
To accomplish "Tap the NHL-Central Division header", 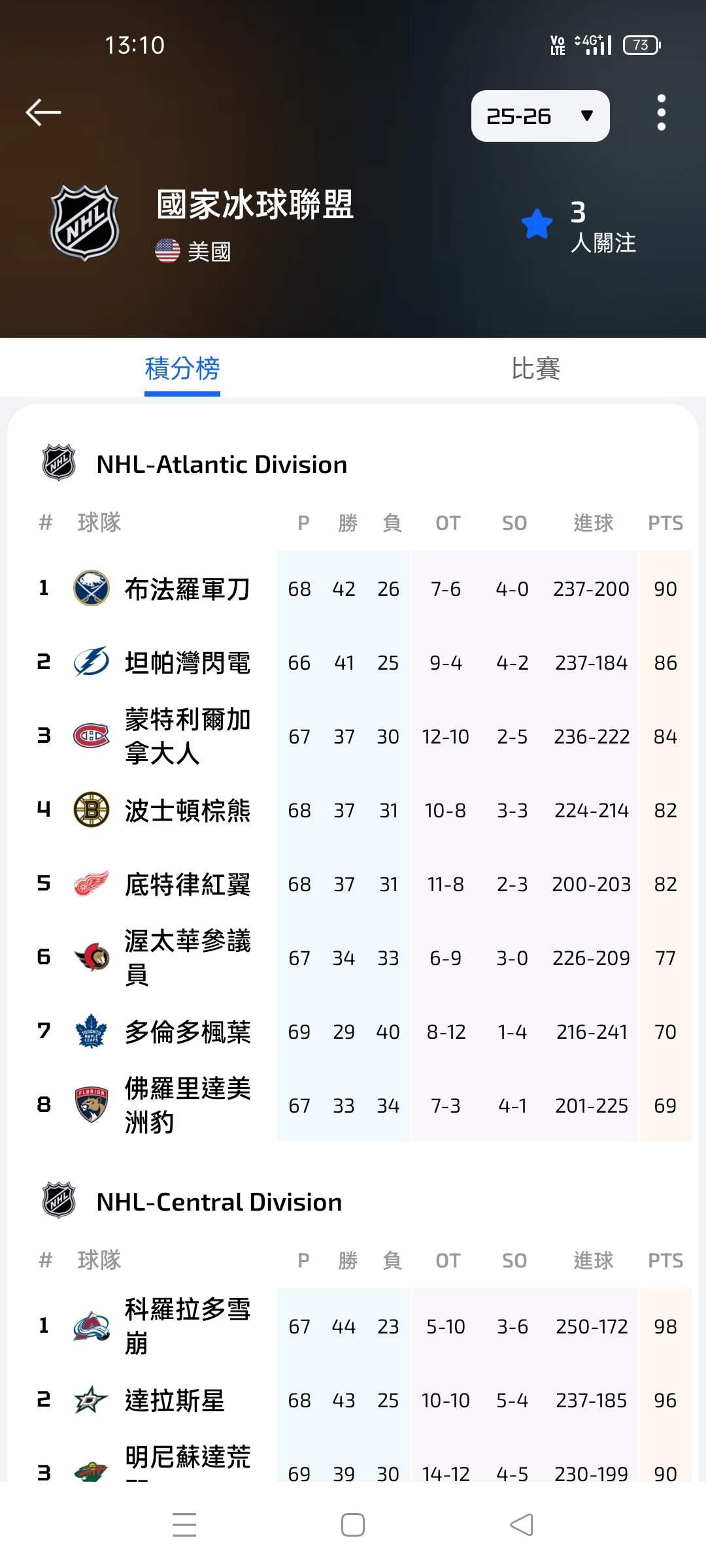I will click(x=219, y=1202).
